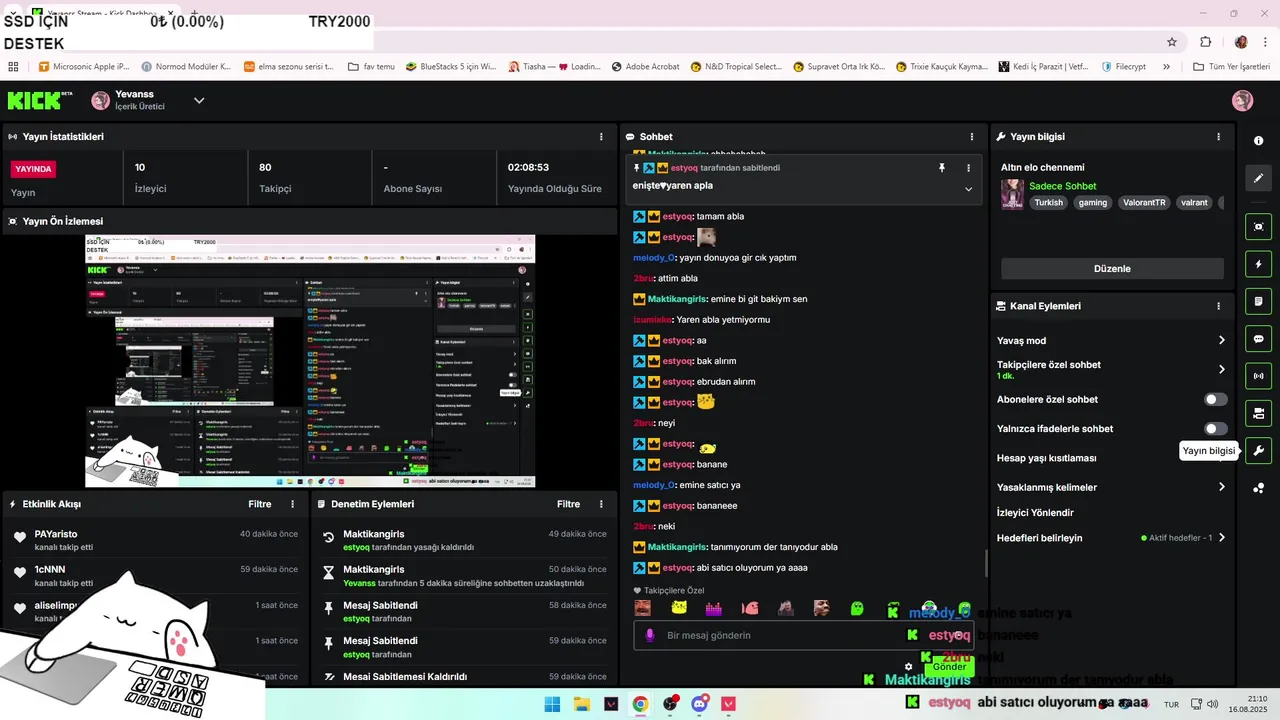1280x720 pixels.
Task: Show more bookmarks overflow chevron
Action: [1166, 67]
